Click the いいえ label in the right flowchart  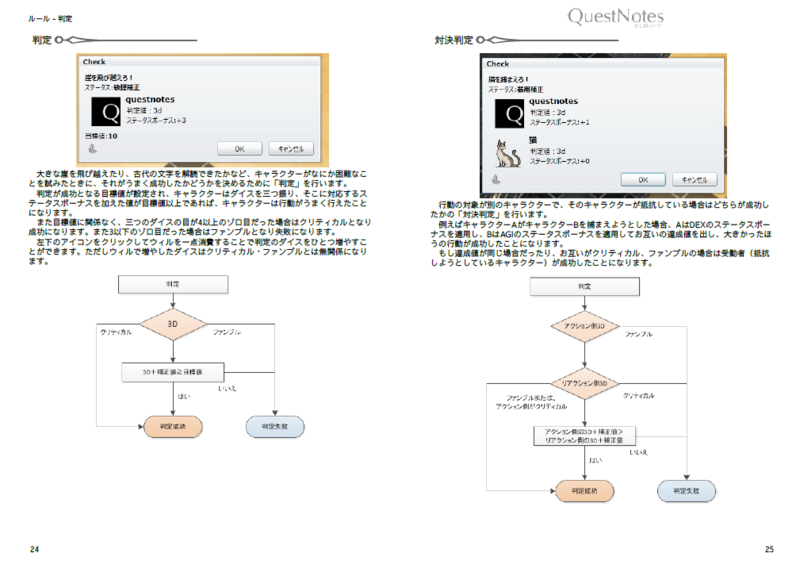(x=638, y=453)
